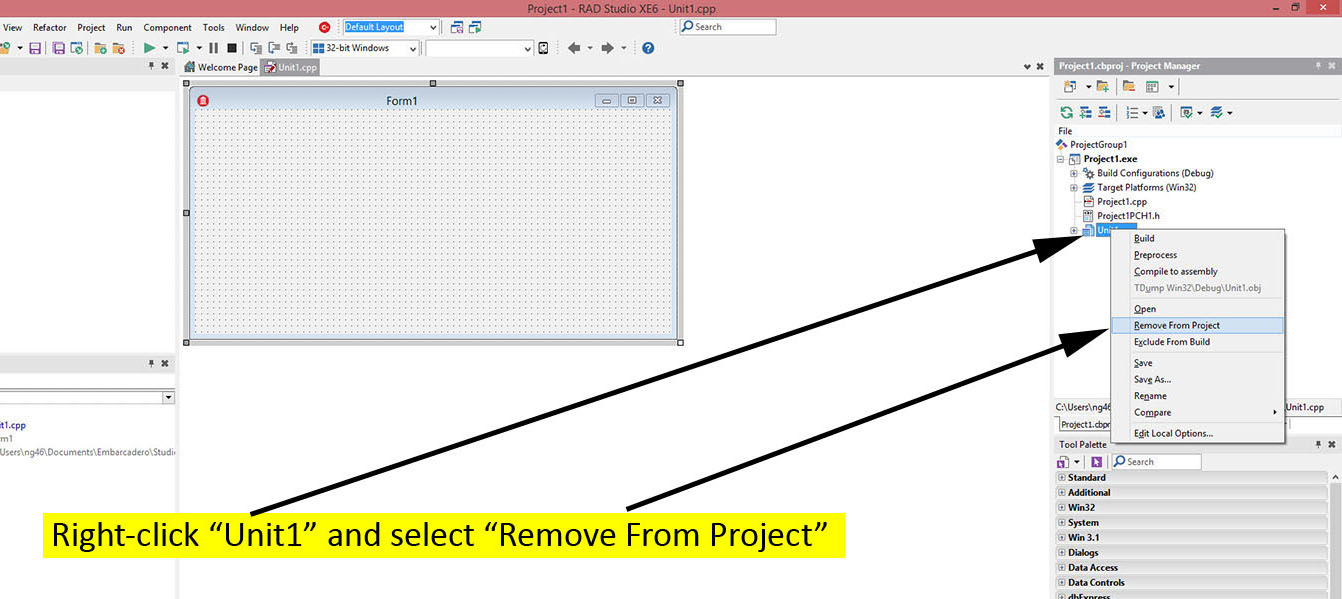Click the blue Help question mark icon
Viewport: 1342px width, 599px height.
coord(648,48)
